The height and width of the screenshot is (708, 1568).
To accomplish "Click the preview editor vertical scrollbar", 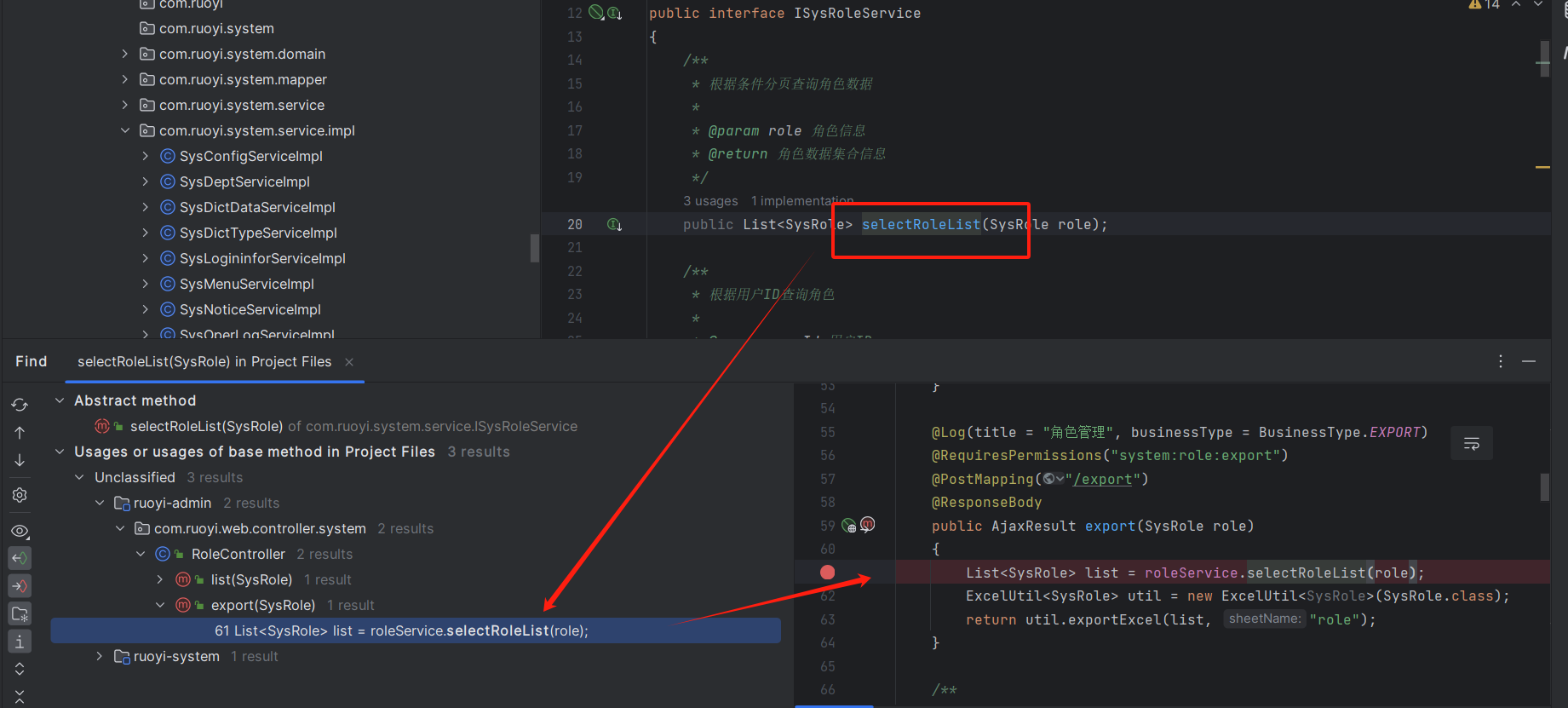I will tap(1544, 487).
